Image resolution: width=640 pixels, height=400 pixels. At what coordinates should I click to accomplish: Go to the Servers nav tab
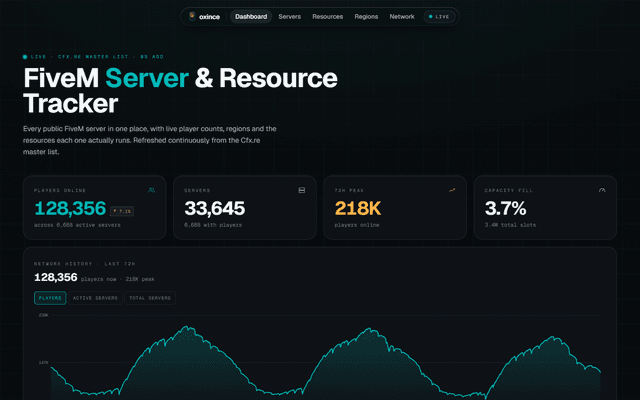[289, 17]
